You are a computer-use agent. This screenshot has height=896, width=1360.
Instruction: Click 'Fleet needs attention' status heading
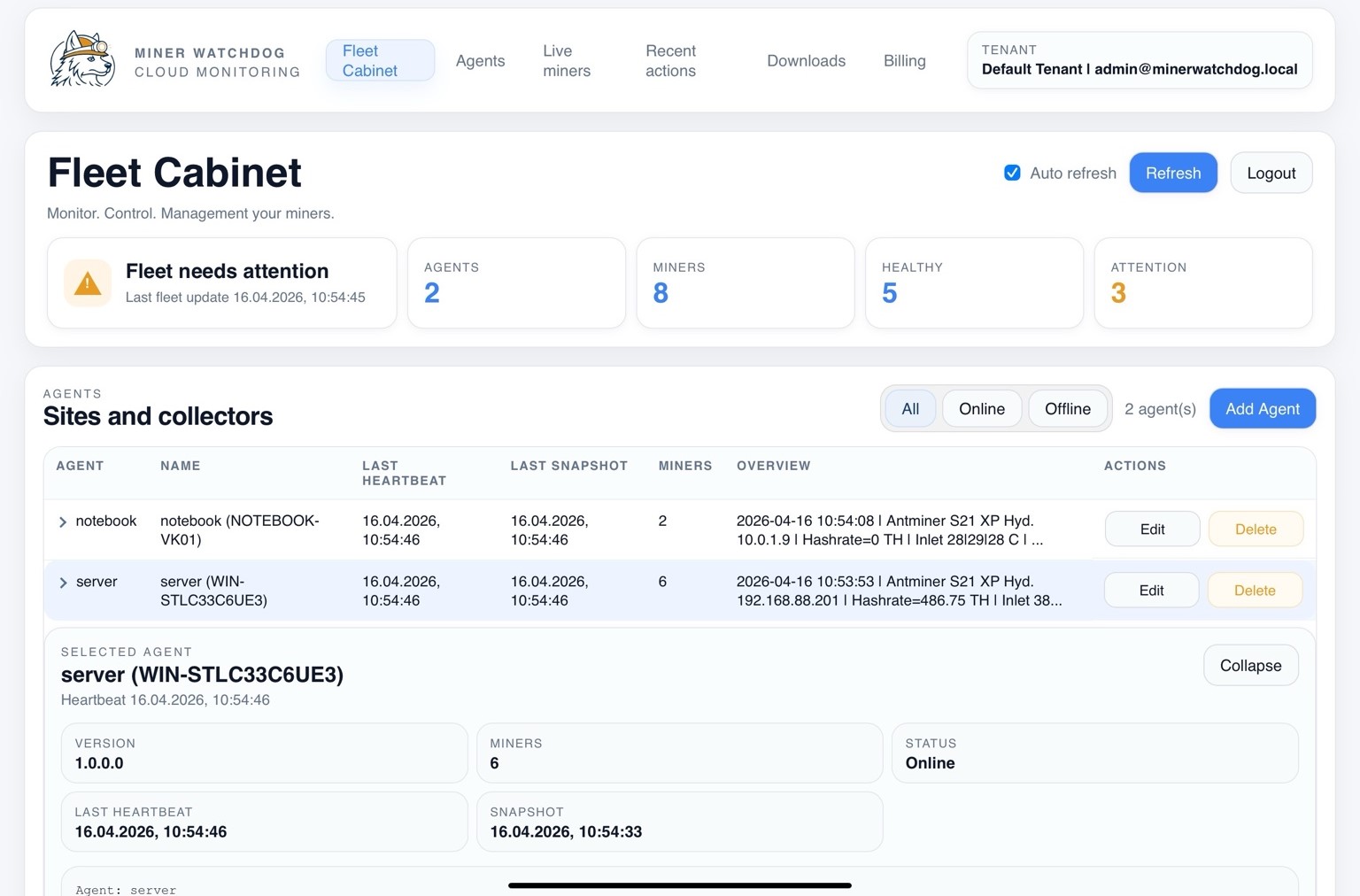[227, 271]
